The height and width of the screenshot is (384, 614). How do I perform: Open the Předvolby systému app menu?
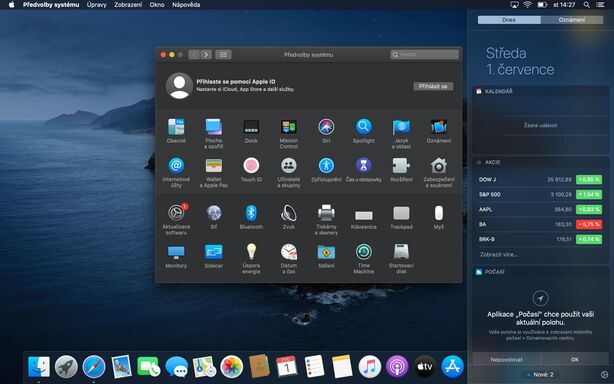[x=51, y=5]
